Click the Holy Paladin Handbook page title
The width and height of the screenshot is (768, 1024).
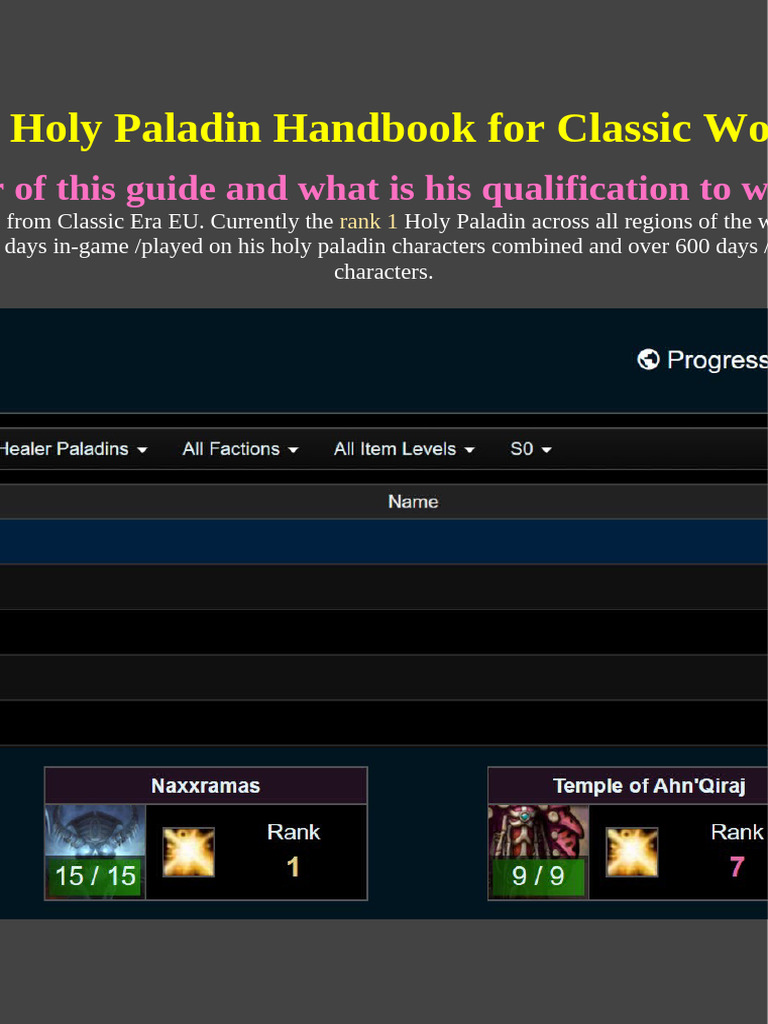pyautogui.click(x=389, y=127)
